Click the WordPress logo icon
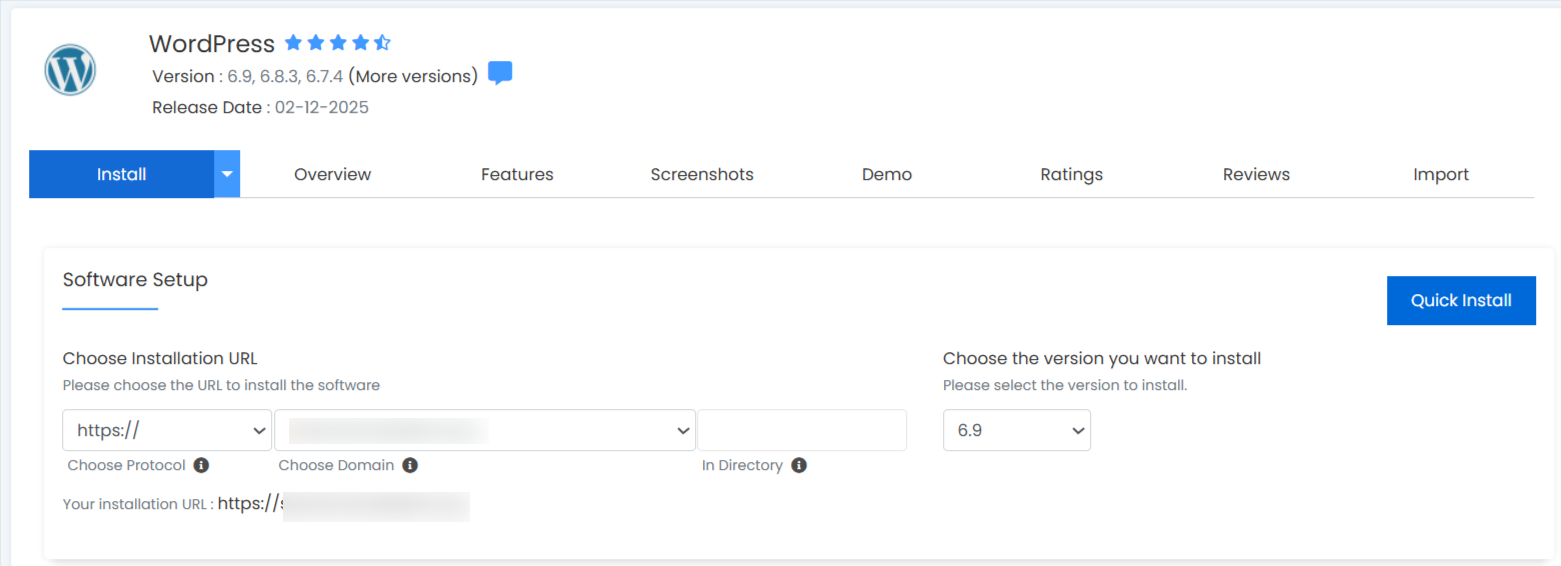 pyautogui.click(x=69, y=71)
